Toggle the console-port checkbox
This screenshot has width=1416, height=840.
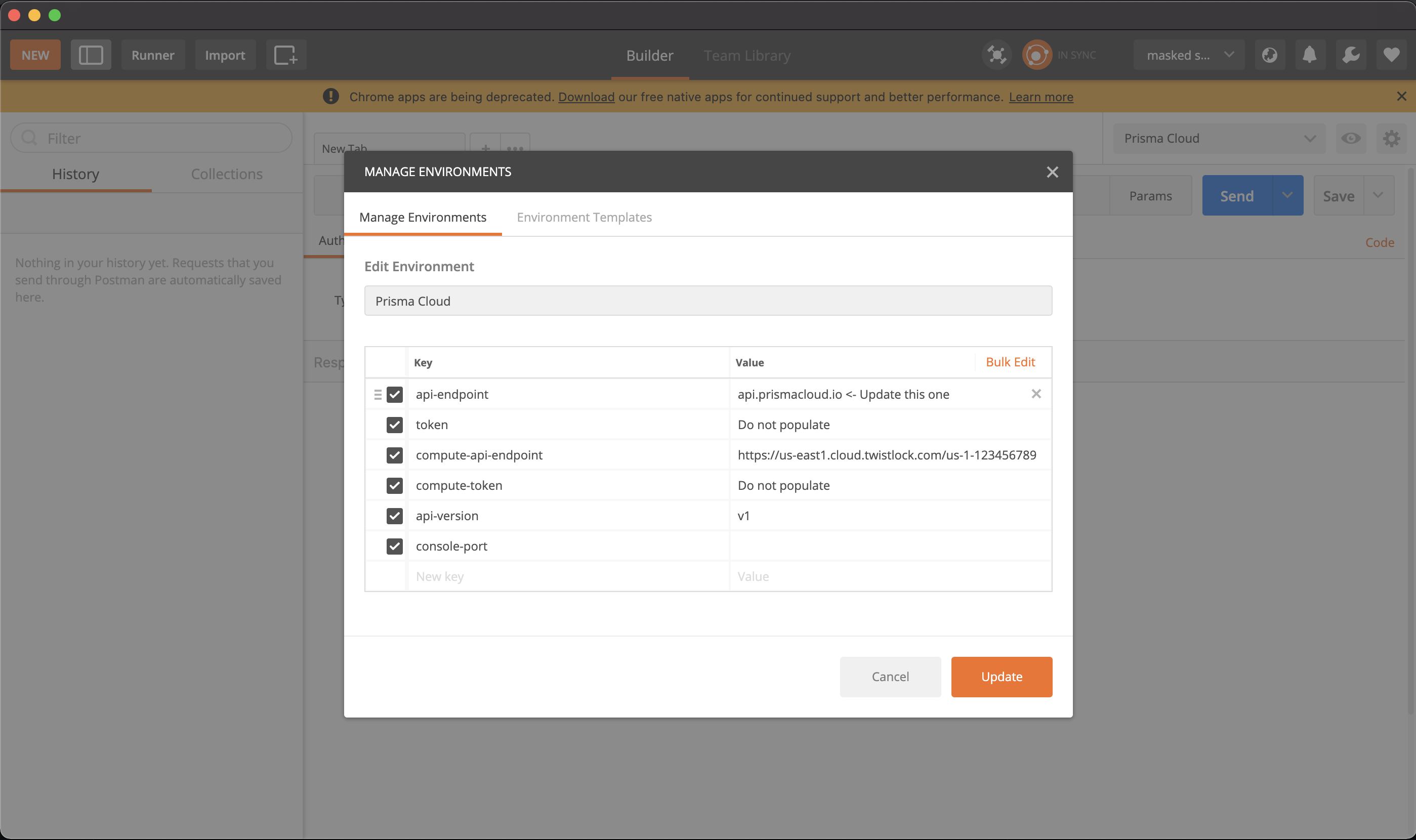coord(394,546)
